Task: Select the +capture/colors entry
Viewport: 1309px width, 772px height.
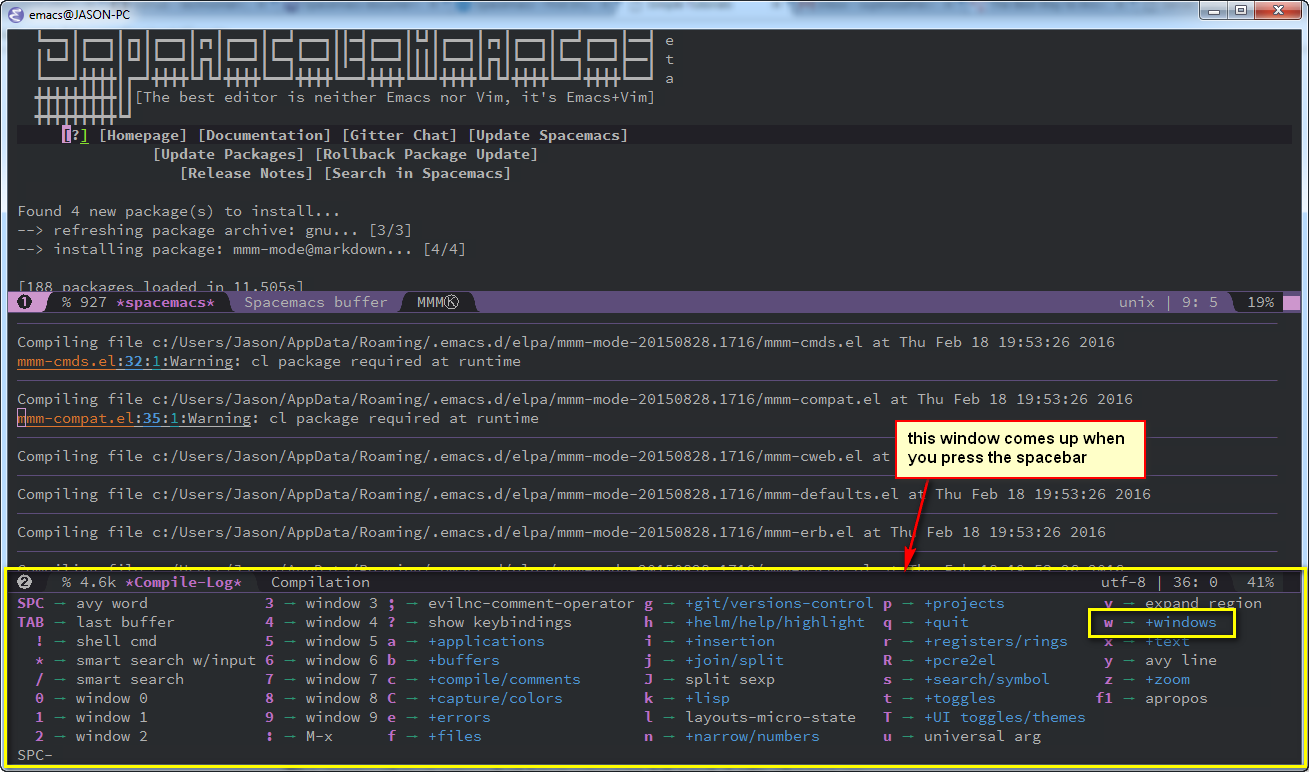Action: 495,698
